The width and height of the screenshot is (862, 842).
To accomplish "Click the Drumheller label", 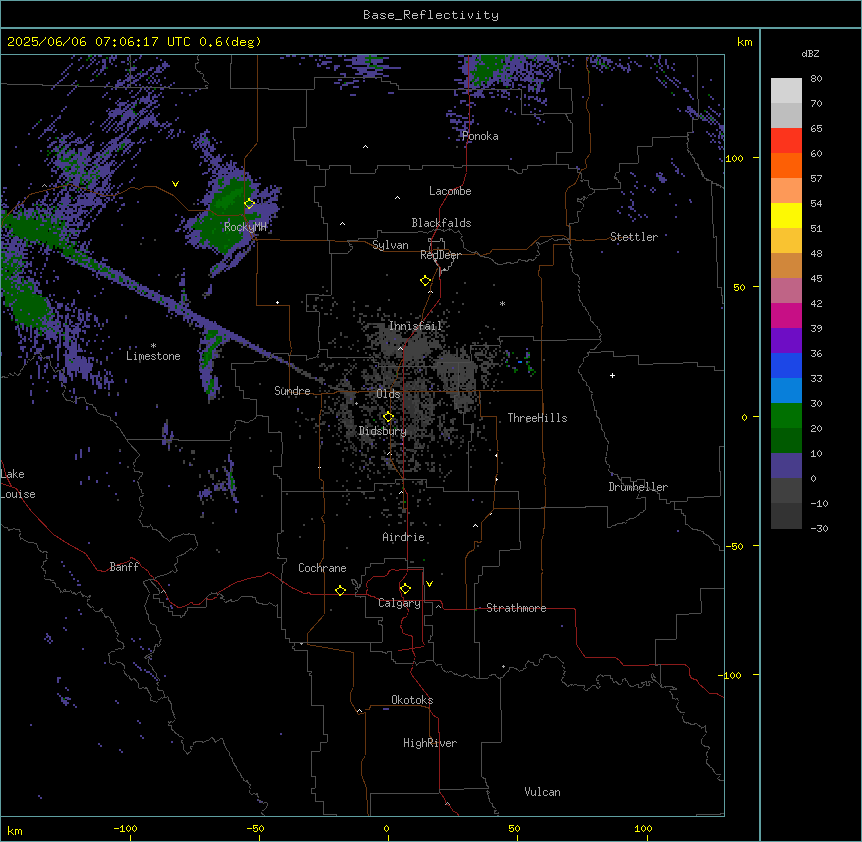I will (x=638, y=487).
